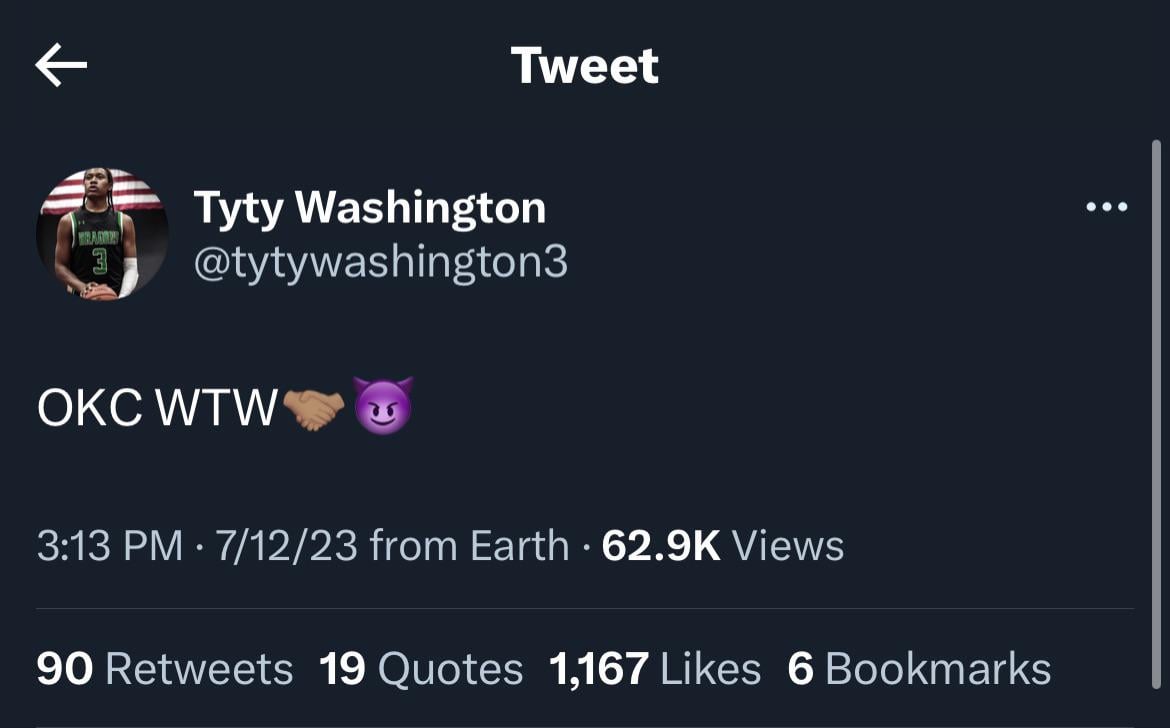Screen dimensions: 1170x728
Task: Open the three-dot more options menu
Action: click(x=1106, y=208)
